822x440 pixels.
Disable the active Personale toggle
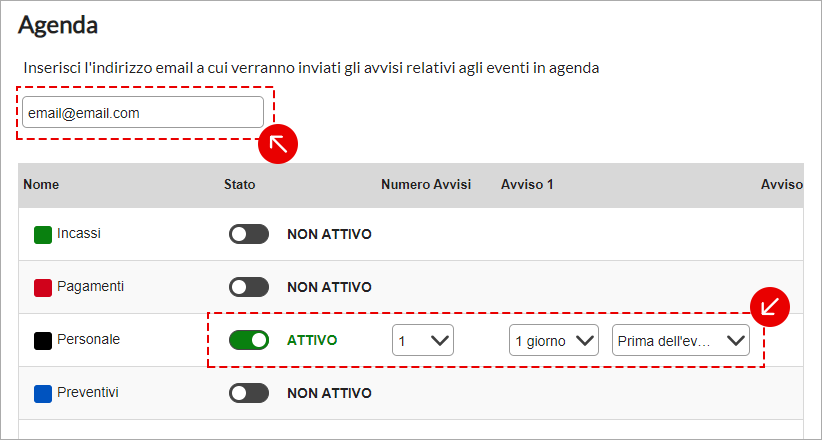coord(249,340)
